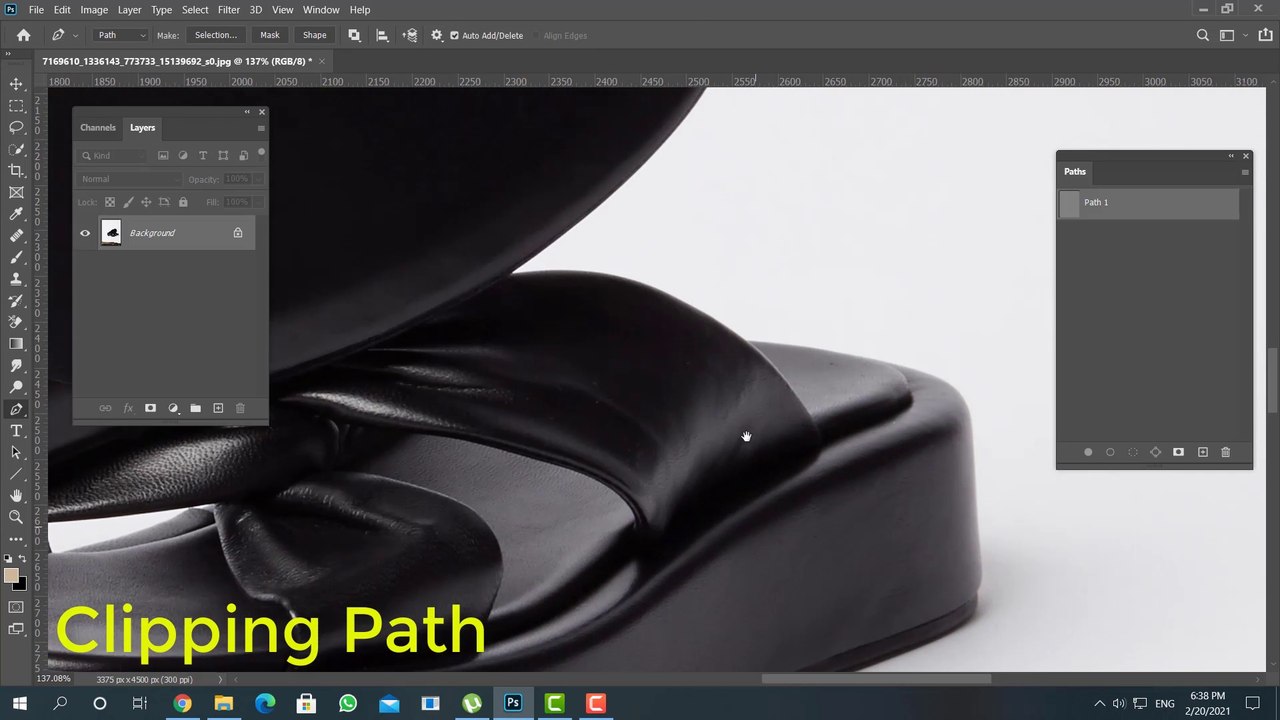The width and height of the screenshot is (1280, 720).
Task: Click the Mask button
Action: click(270, 35)
